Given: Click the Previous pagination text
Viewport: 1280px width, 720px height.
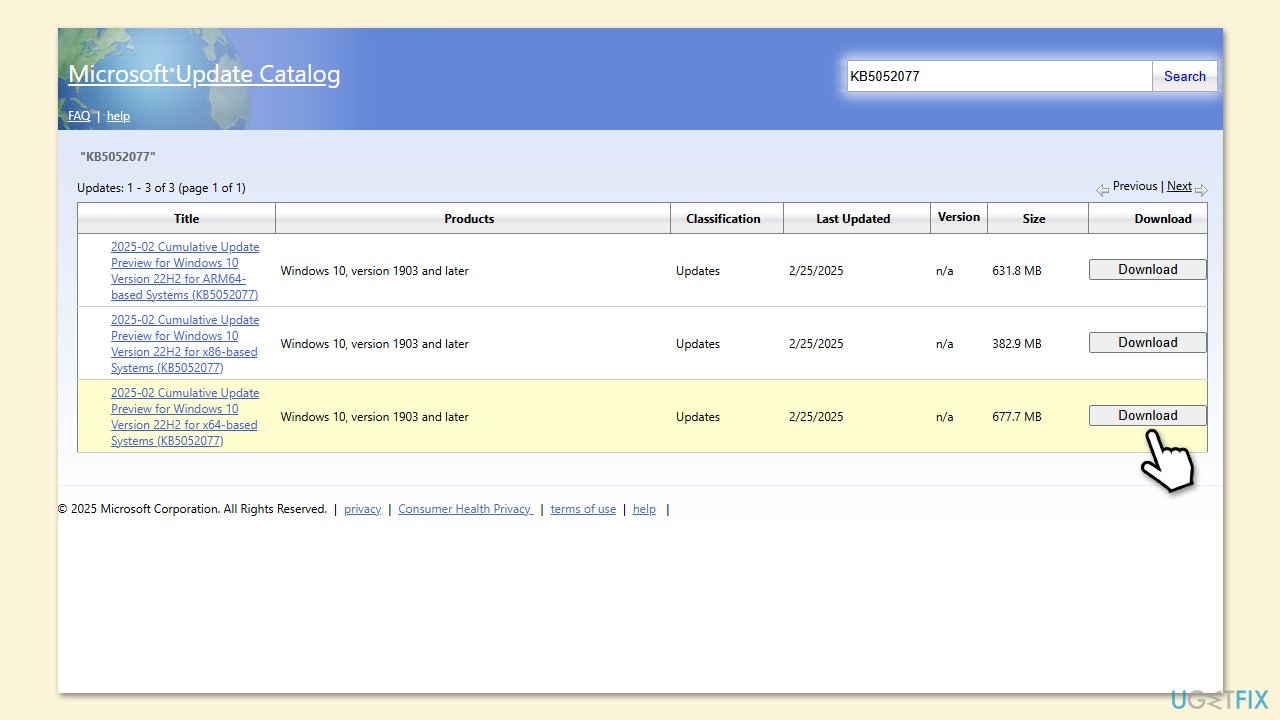Looking at the screenshot, I should [x=1135, y=186].
